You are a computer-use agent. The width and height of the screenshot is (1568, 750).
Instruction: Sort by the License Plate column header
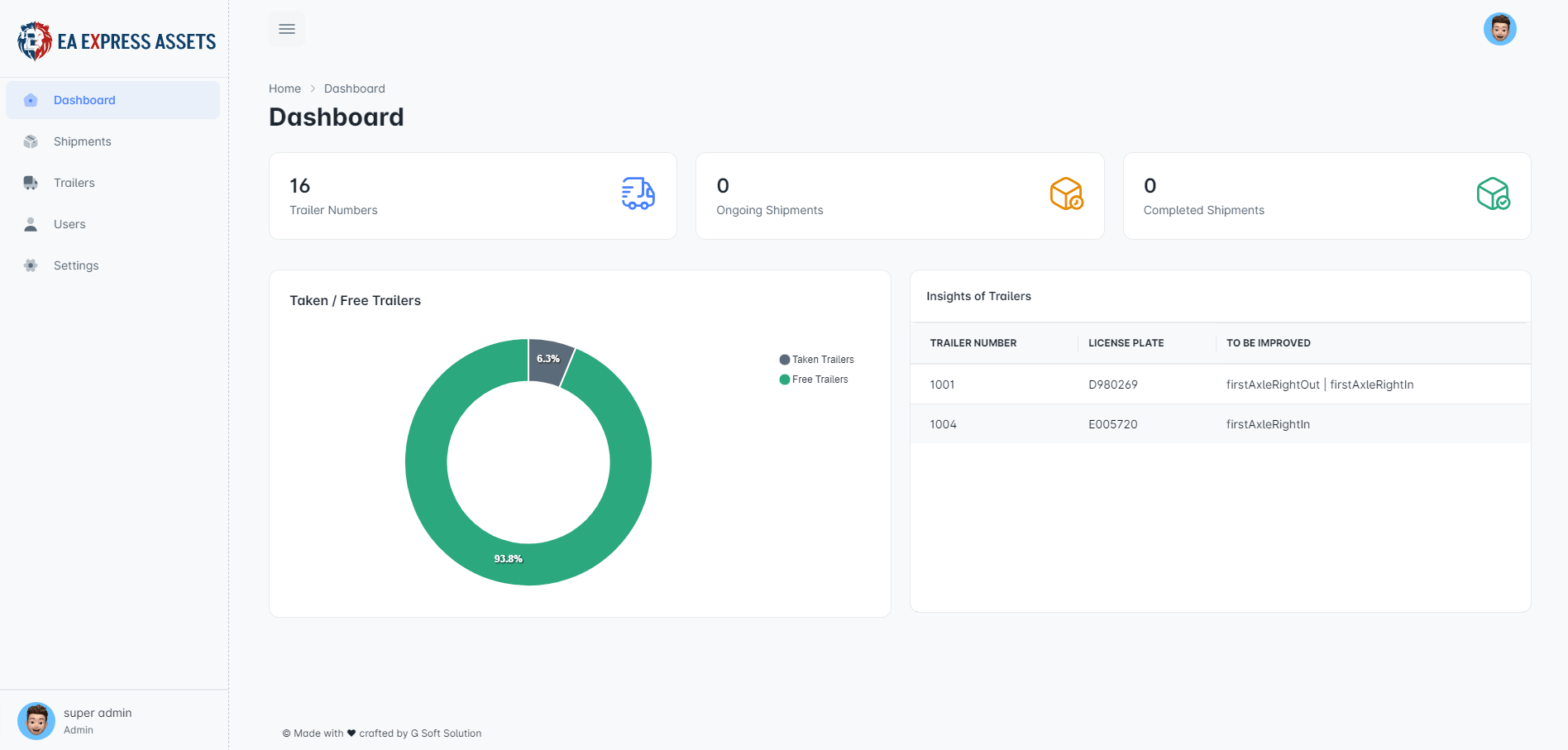click(1126, 343)
